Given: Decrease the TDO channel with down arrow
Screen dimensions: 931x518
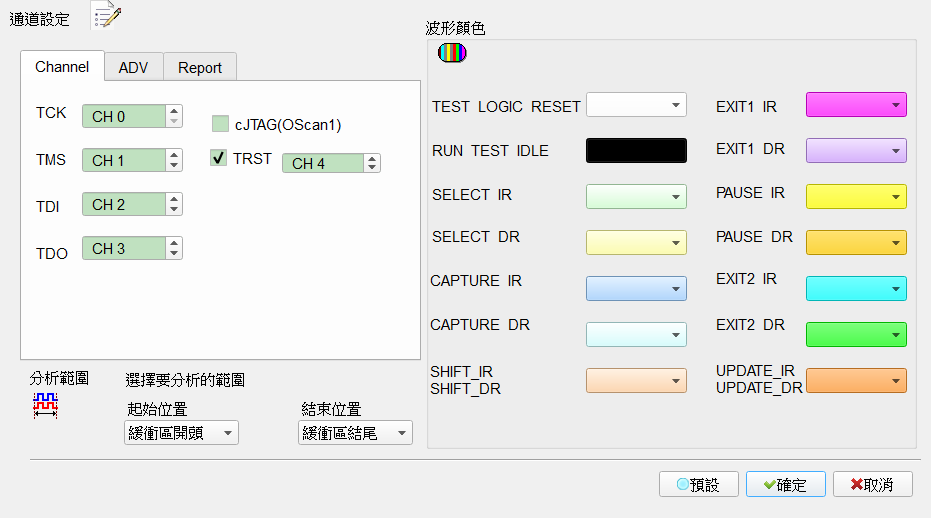Looking at the screenshot, I should pyautogui.click(x=174, y=253).
